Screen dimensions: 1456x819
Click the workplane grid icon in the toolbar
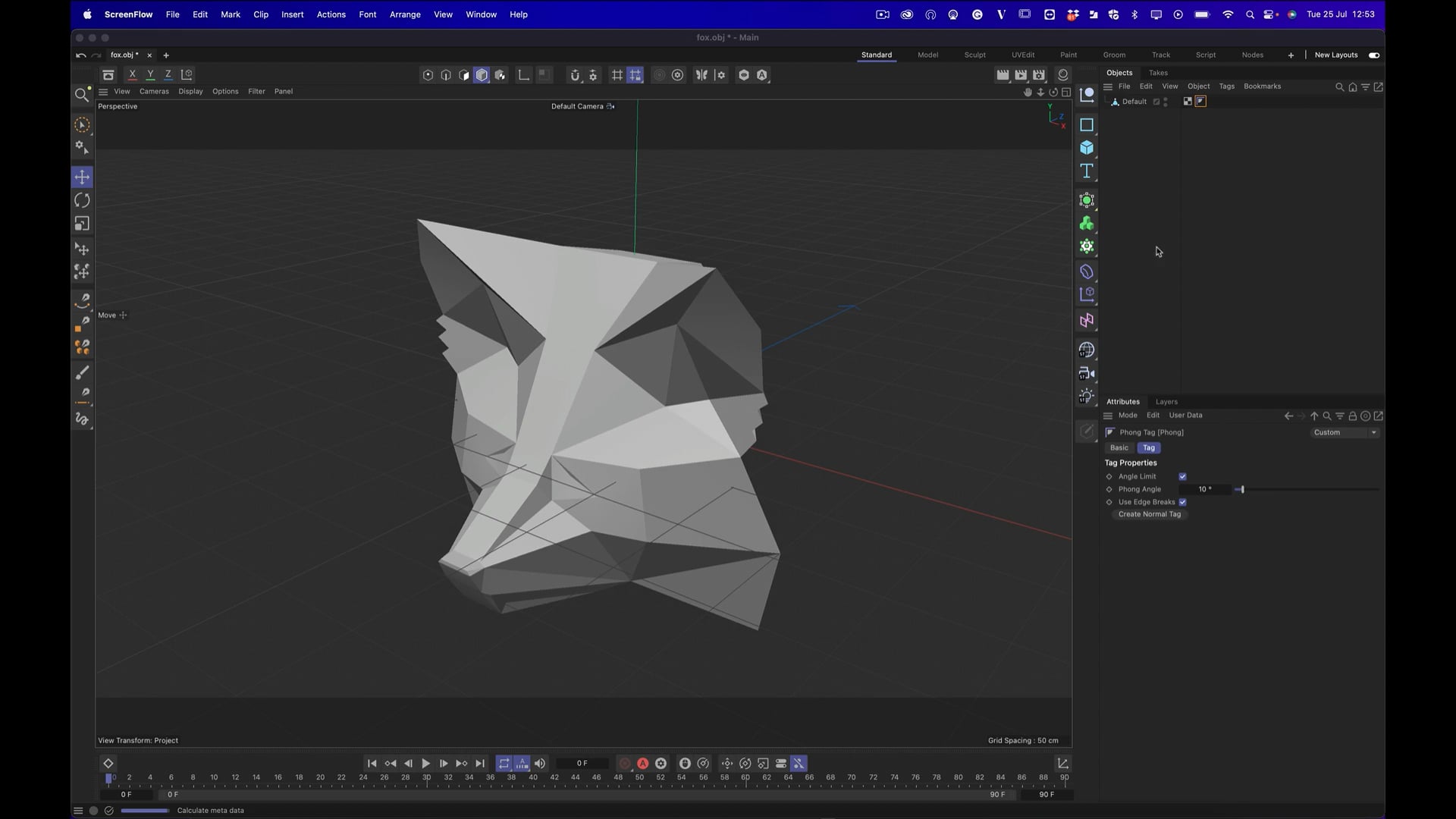click(617, 74)
